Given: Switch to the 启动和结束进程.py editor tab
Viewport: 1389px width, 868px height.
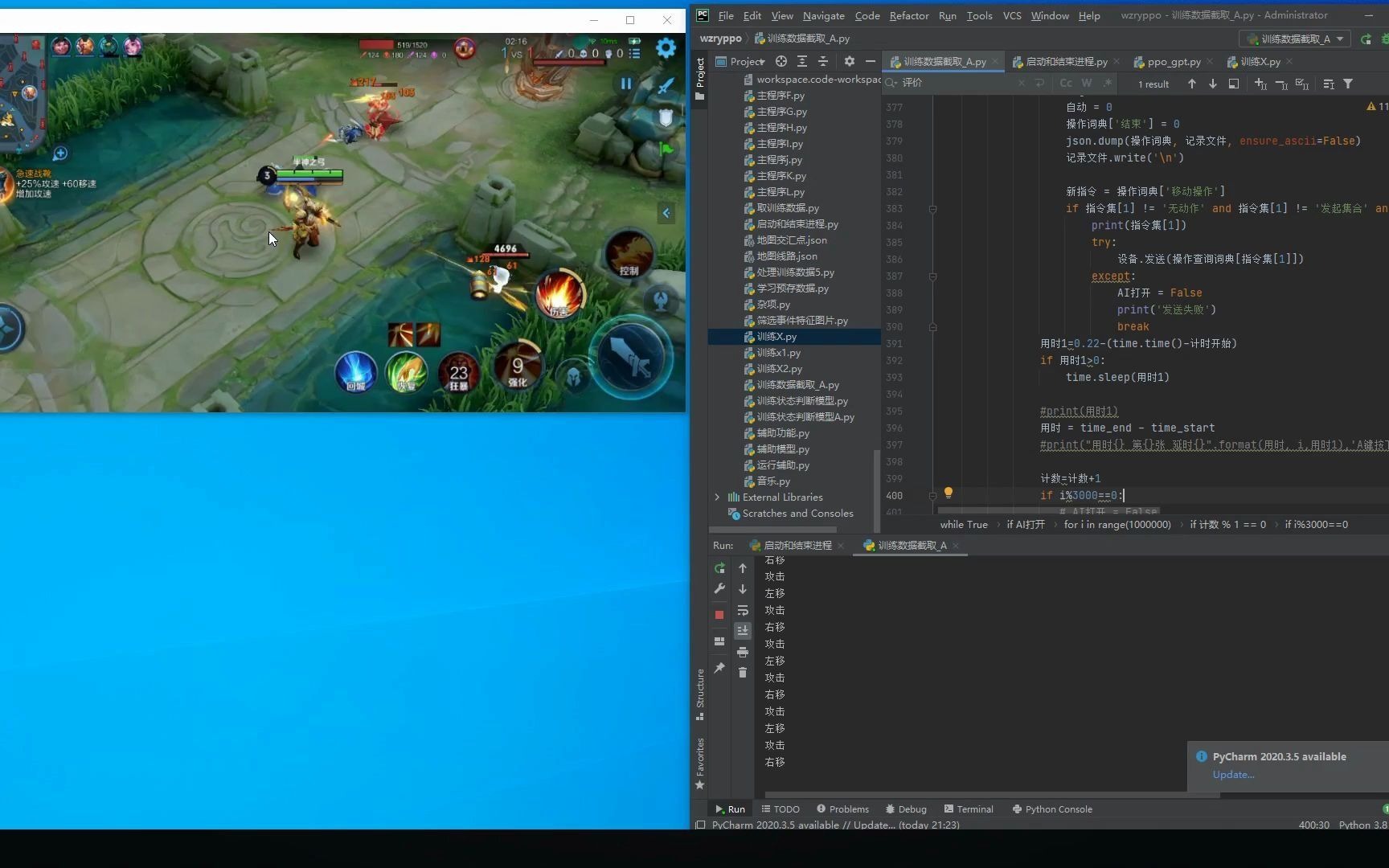Looking at the screenshot, I should [1066, 62].
